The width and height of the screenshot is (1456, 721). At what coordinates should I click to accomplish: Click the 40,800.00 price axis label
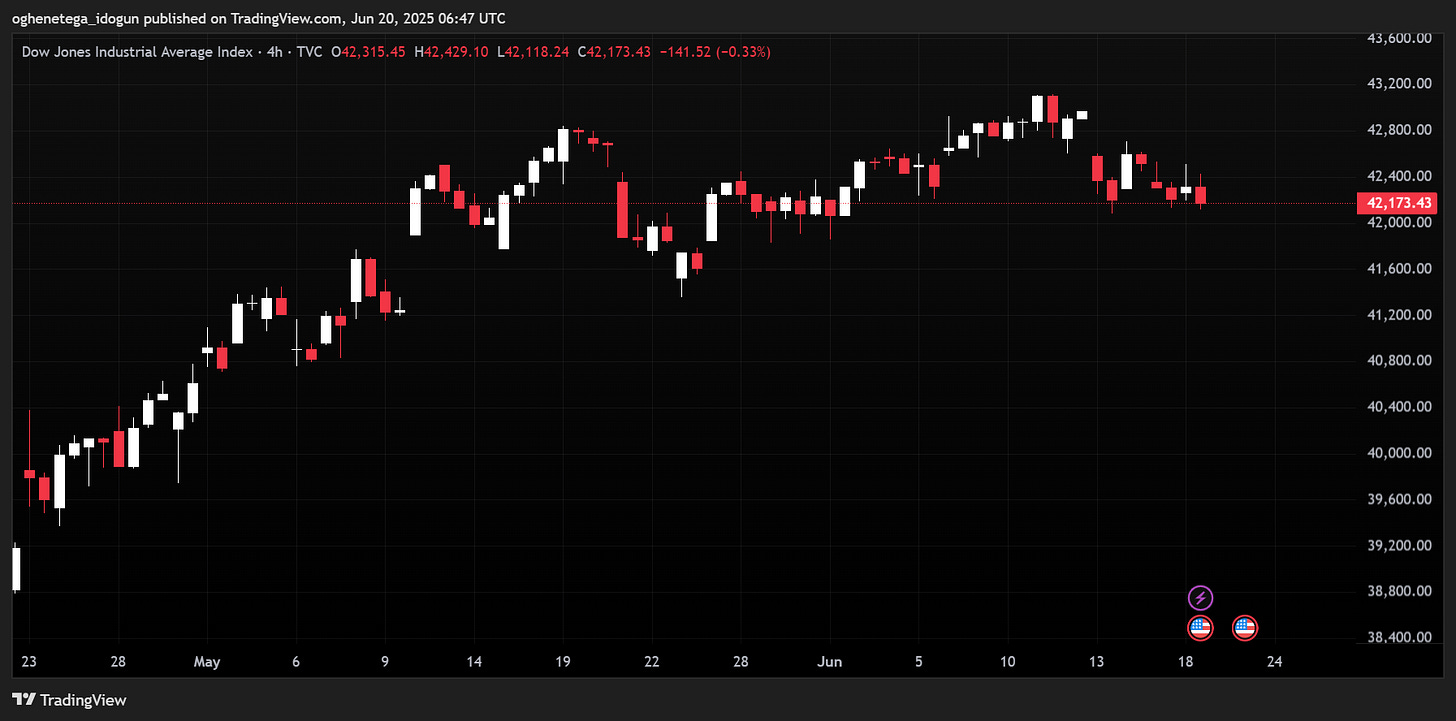[x=1400, y=361]
